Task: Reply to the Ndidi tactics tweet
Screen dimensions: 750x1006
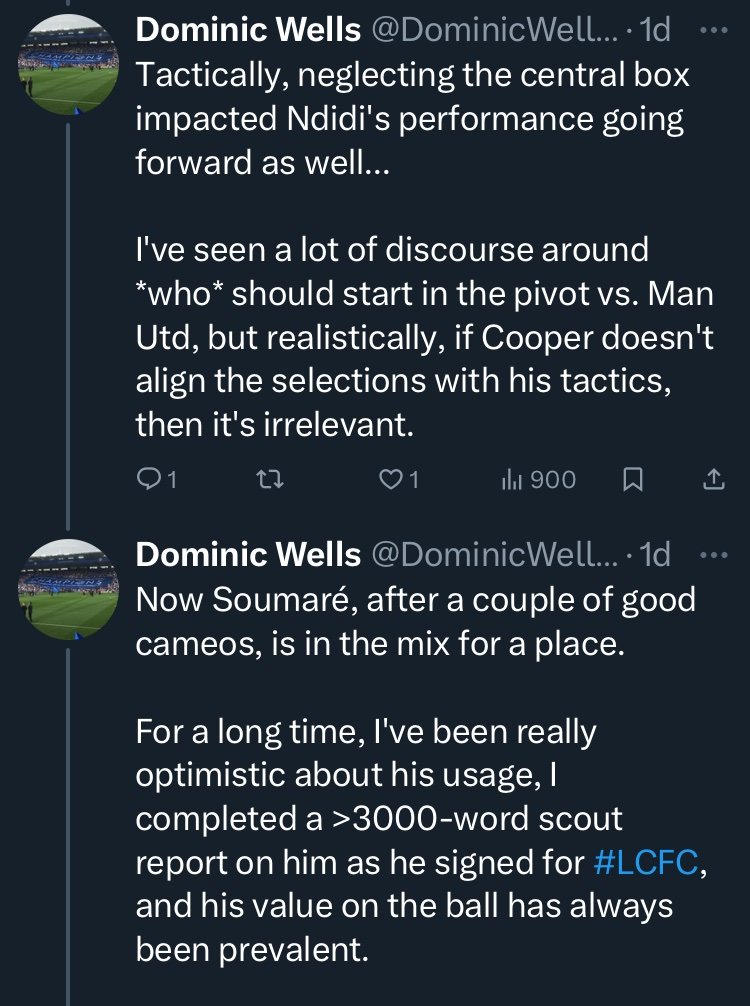Action: pos(157,479)
